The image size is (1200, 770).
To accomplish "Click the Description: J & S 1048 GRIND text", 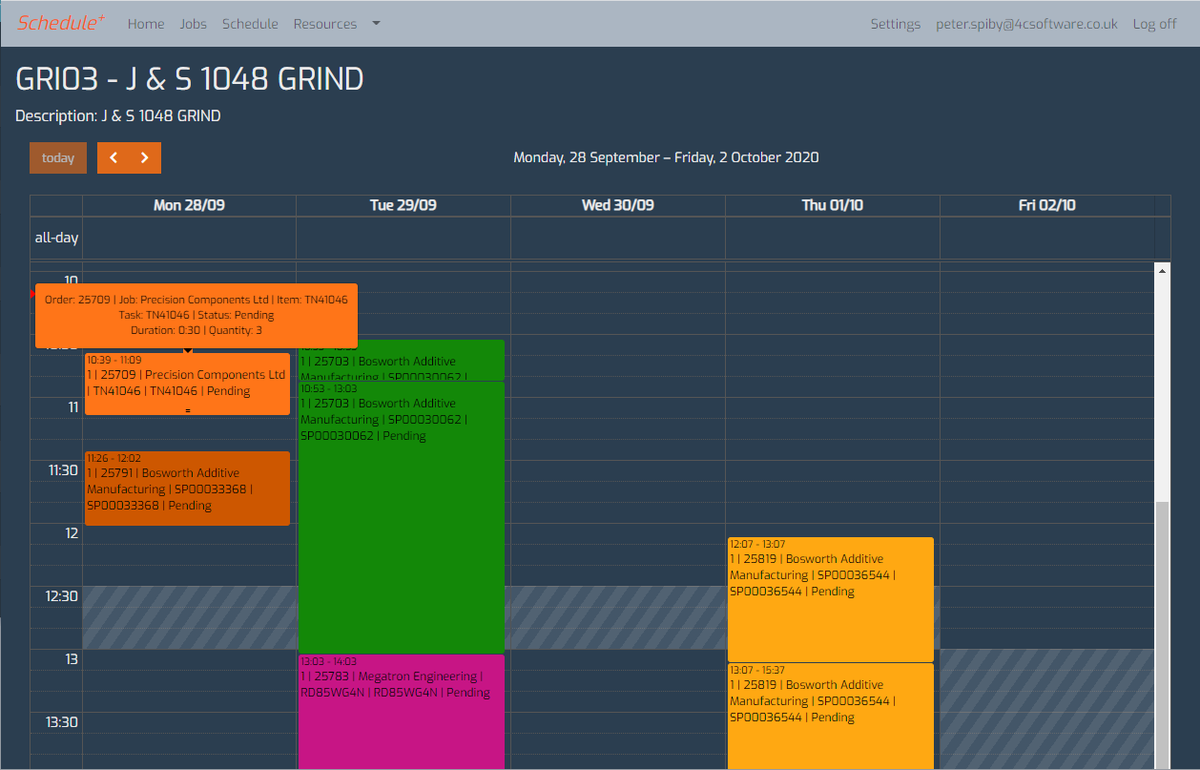I will (118, 116).
